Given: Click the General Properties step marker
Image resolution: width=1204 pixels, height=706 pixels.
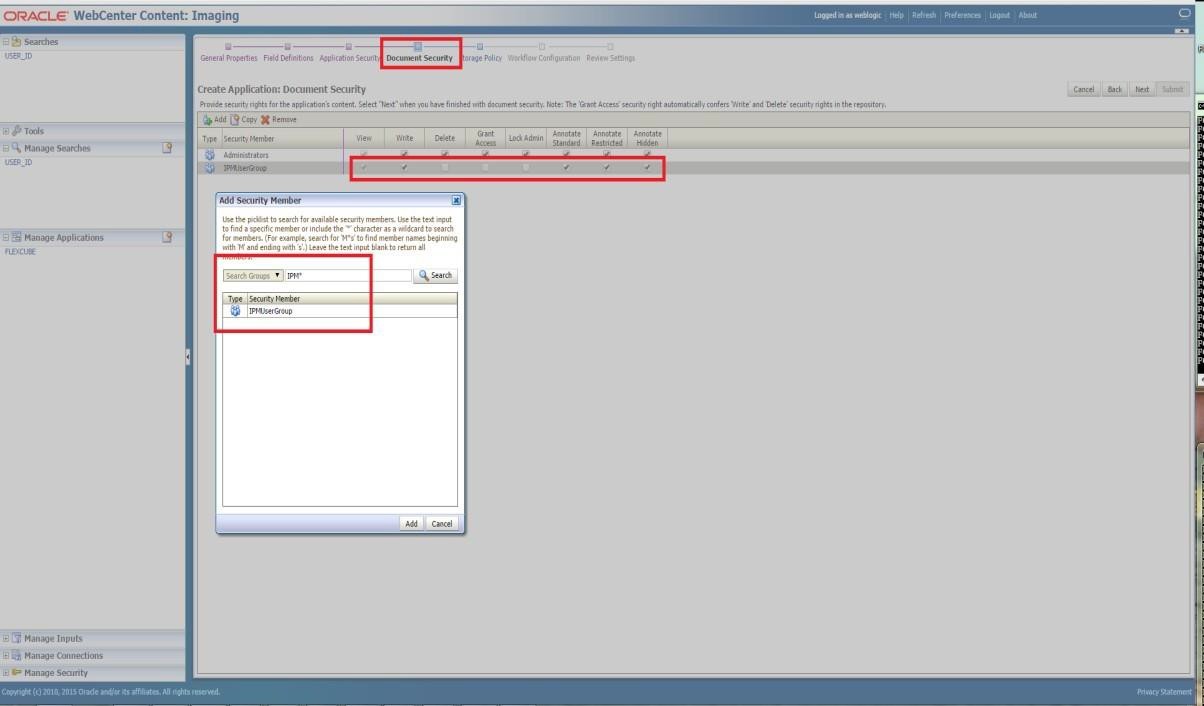Looking at the screenshot, I should click(x=228, y=46).
